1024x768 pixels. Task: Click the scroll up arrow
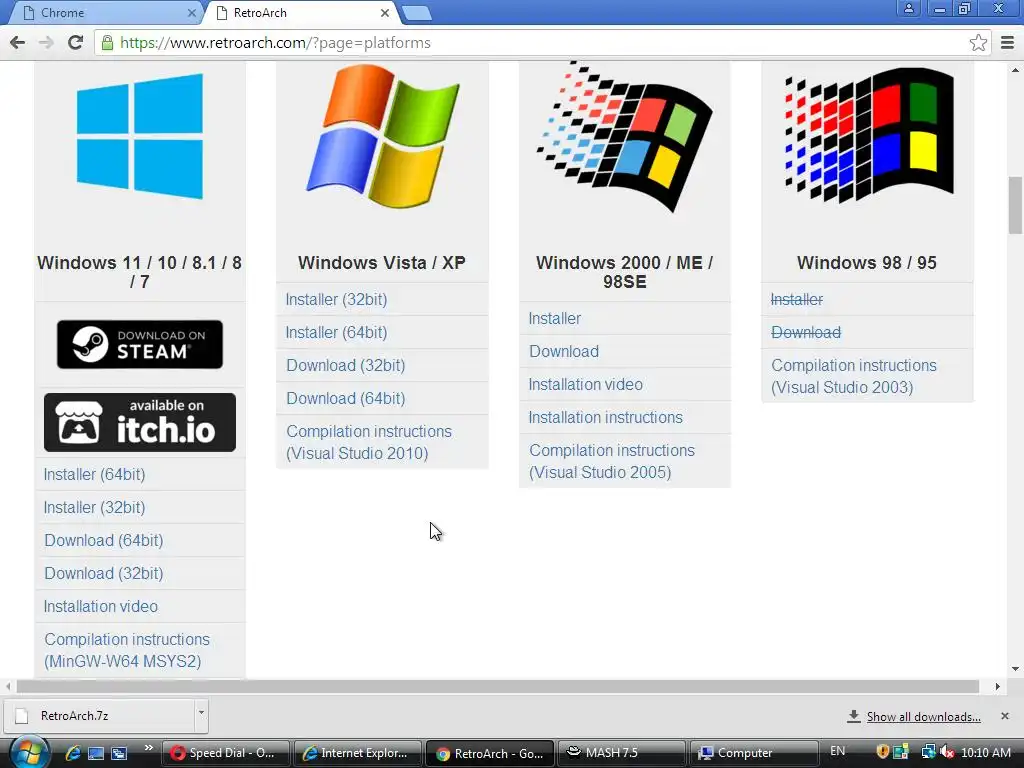(1015, 69)
